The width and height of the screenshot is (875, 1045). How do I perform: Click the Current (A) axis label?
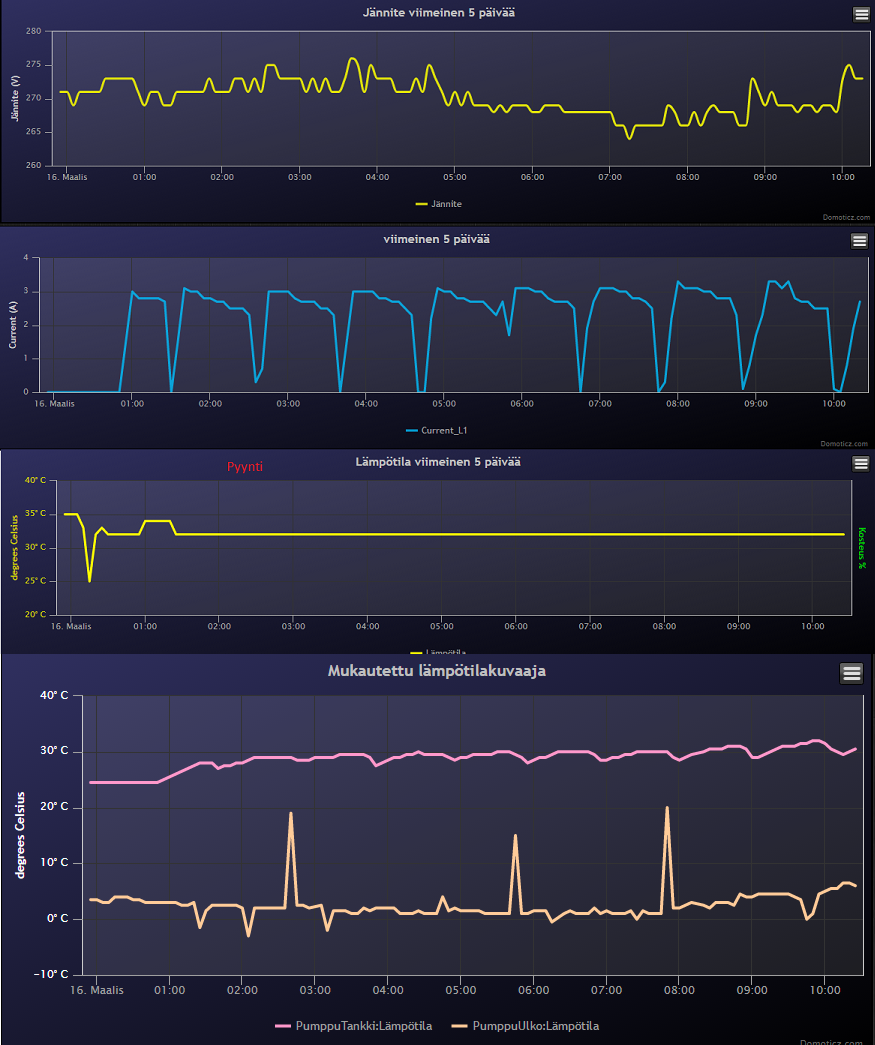pyautogui.click(x=13, y=325)
